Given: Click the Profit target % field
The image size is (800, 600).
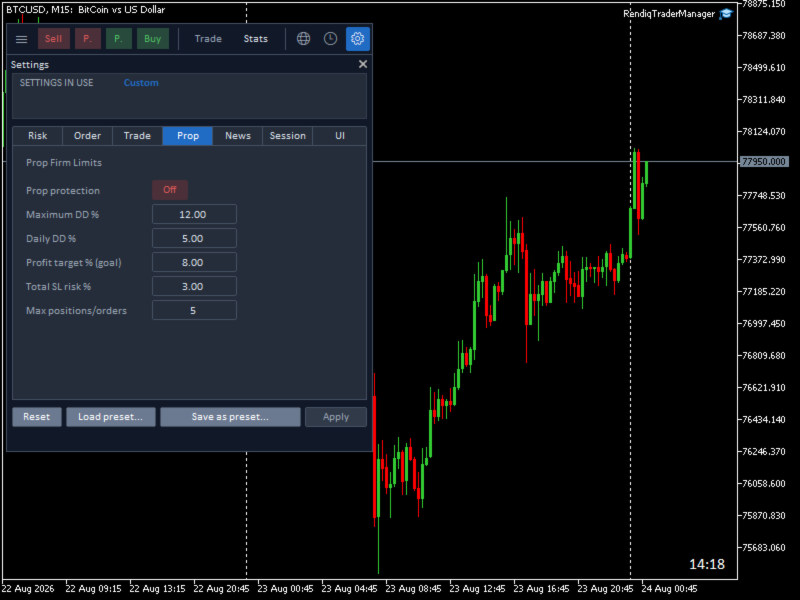Looking at the screenshot, I should 194,262.
